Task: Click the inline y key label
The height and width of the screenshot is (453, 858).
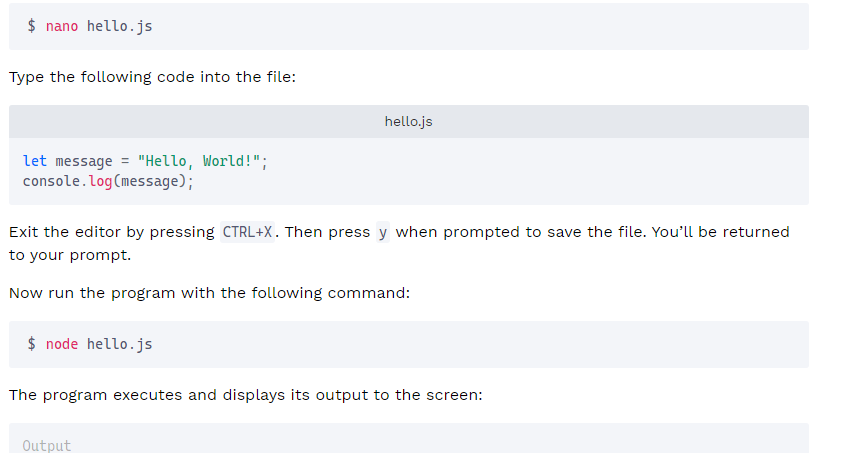Action: 382,232
